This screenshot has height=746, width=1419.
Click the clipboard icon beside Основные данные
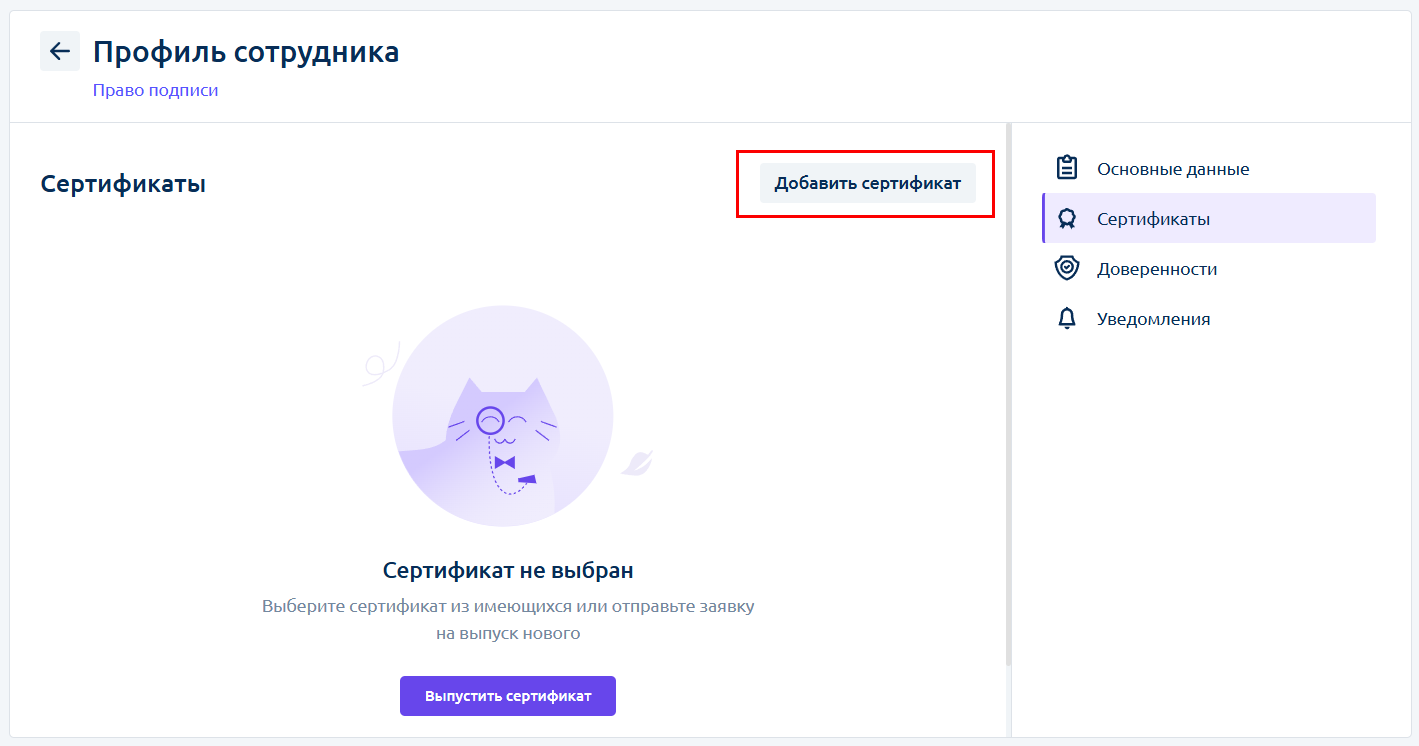coord(1067,168)
